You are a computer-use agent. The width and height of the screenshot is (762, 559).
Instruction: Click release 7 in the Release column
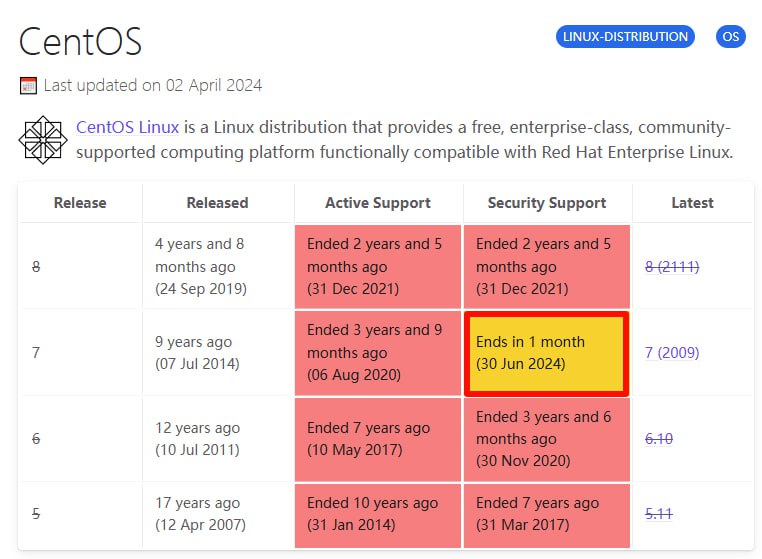point(36,352)
